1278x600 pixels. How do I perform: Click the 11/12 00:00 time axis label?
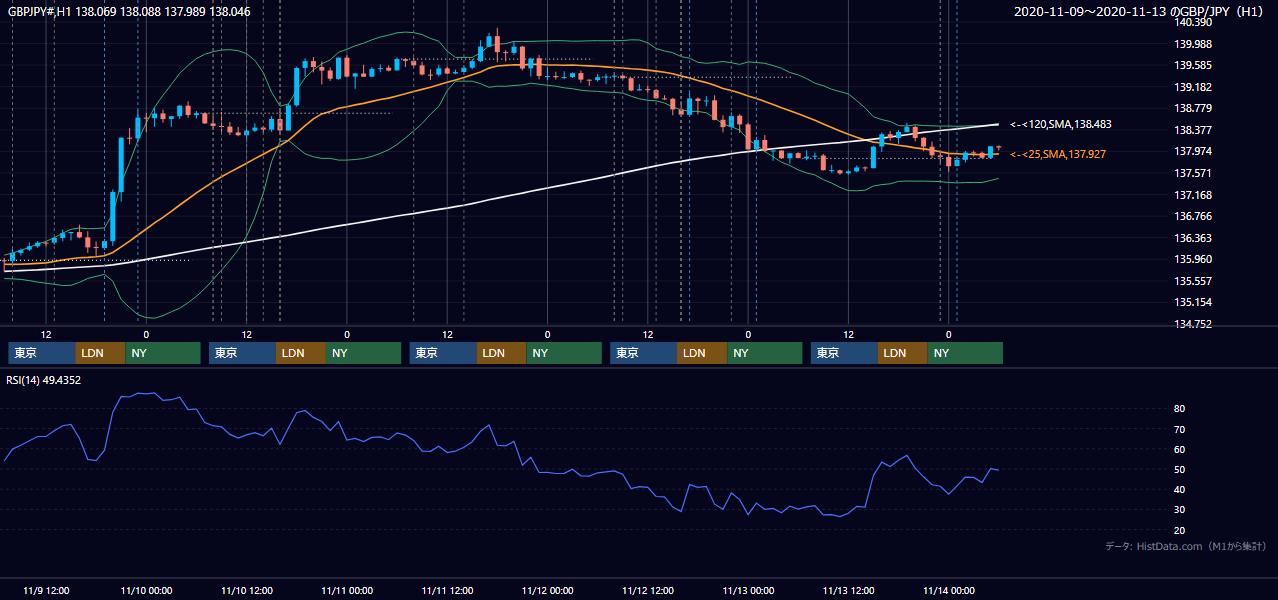pos(547,590)
